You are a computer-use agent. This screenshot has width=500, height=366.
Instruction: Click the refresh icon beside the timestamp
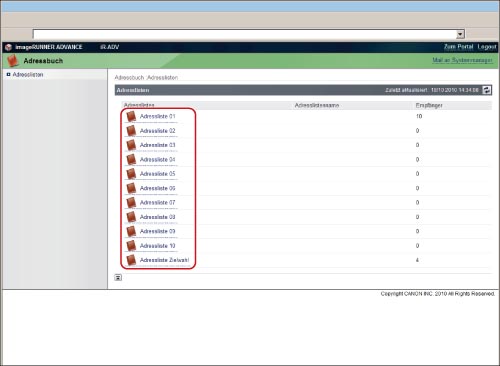click(487, 90)
